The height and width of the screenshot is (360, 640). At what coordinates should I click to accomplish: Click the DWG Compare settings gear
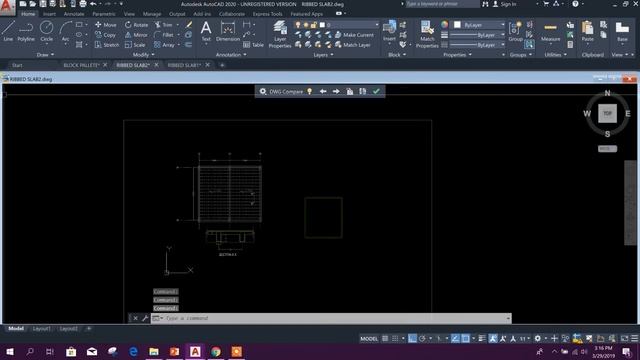tap(263, 91)
